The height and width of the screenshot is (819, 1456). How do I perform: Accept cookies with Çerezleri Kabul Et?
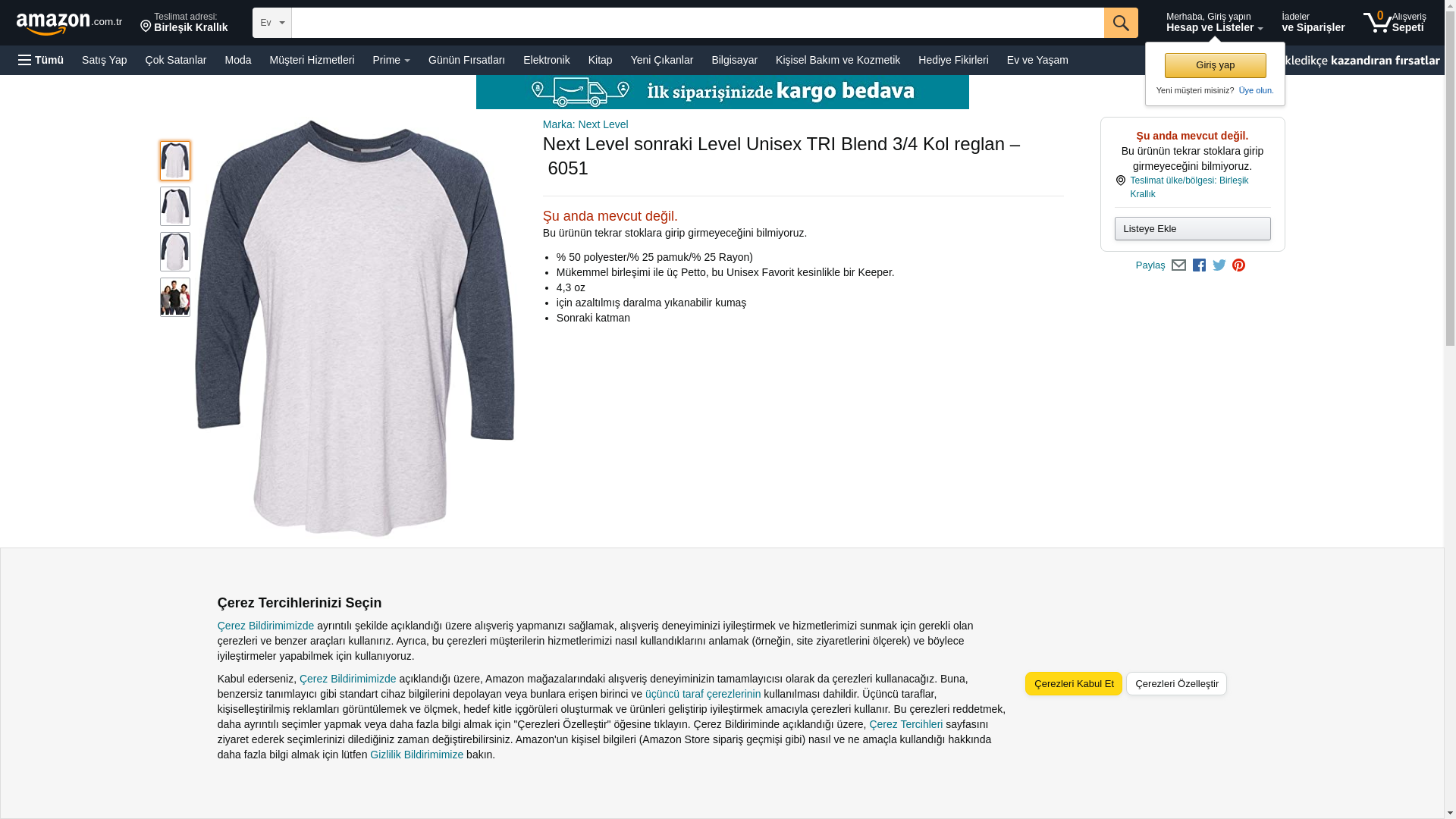tap(1074, 683)
